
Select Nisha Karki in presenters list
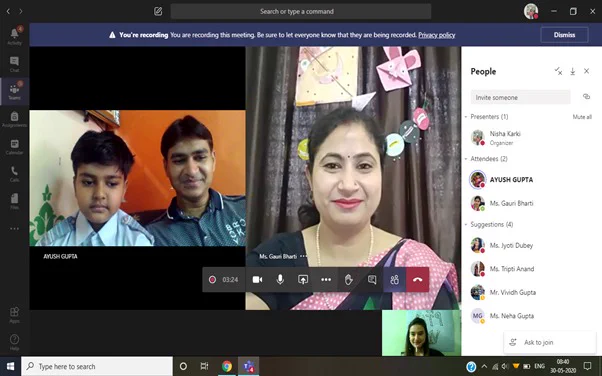click(x=531, y=137)
